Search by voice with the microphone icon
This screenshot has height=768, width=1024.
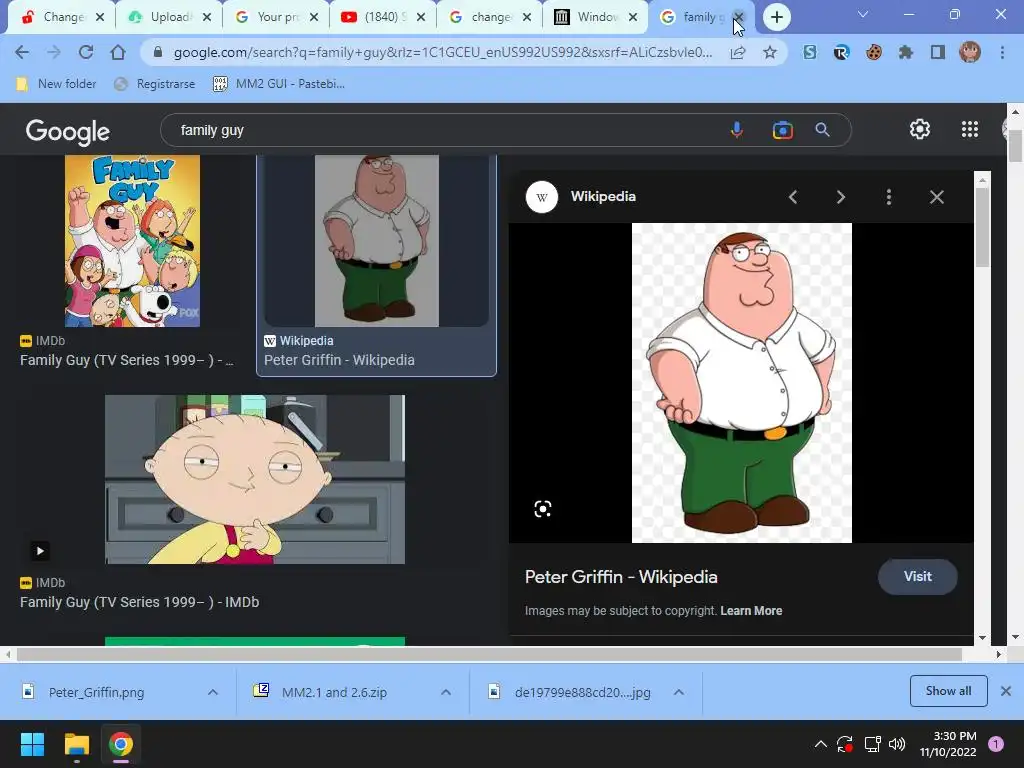coord(737,130)
